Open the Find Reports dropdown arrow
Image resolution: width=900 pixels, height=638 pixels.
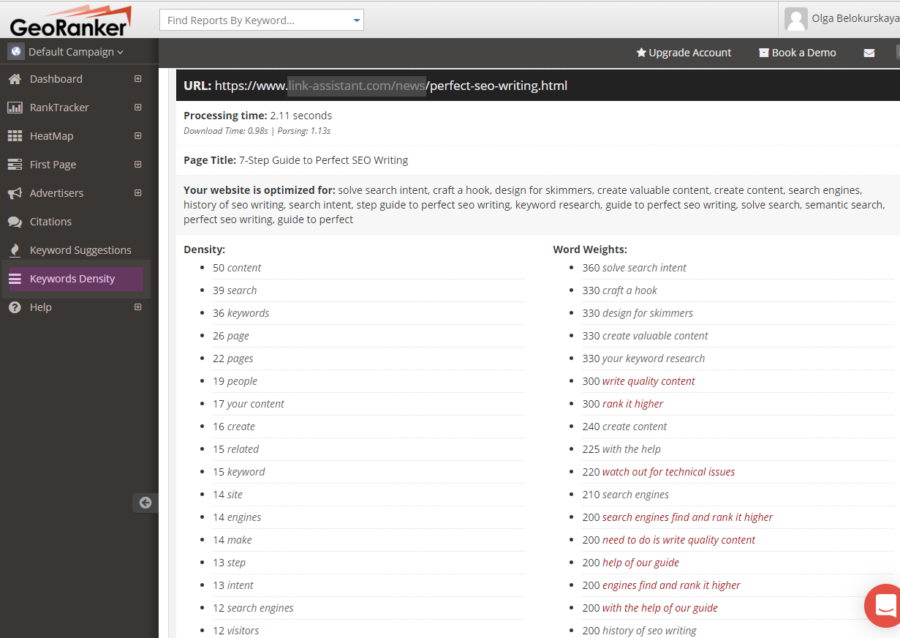click(356, 21)
